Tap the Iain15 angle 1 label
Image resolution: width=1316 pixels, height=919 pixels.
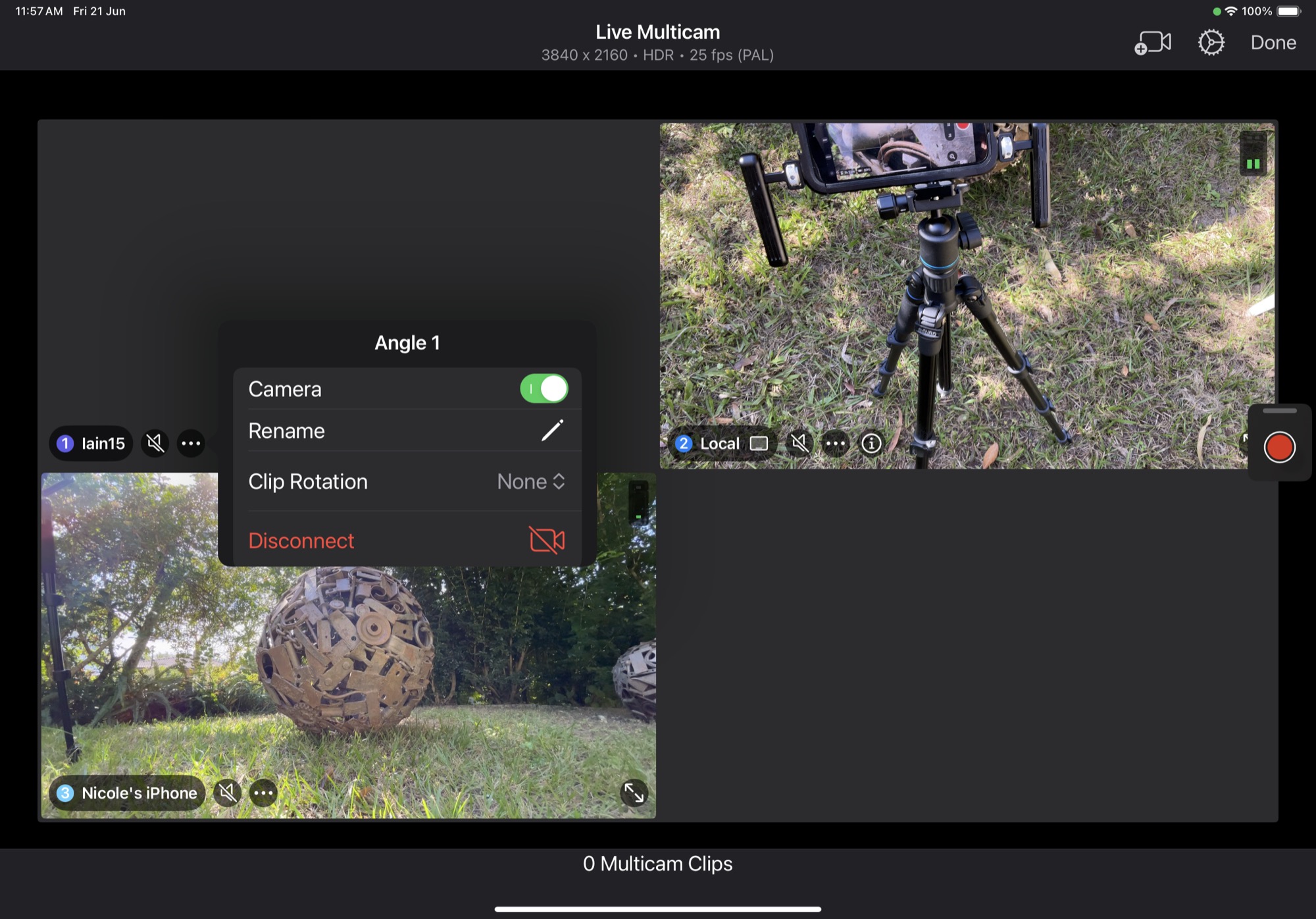point(91,444)
